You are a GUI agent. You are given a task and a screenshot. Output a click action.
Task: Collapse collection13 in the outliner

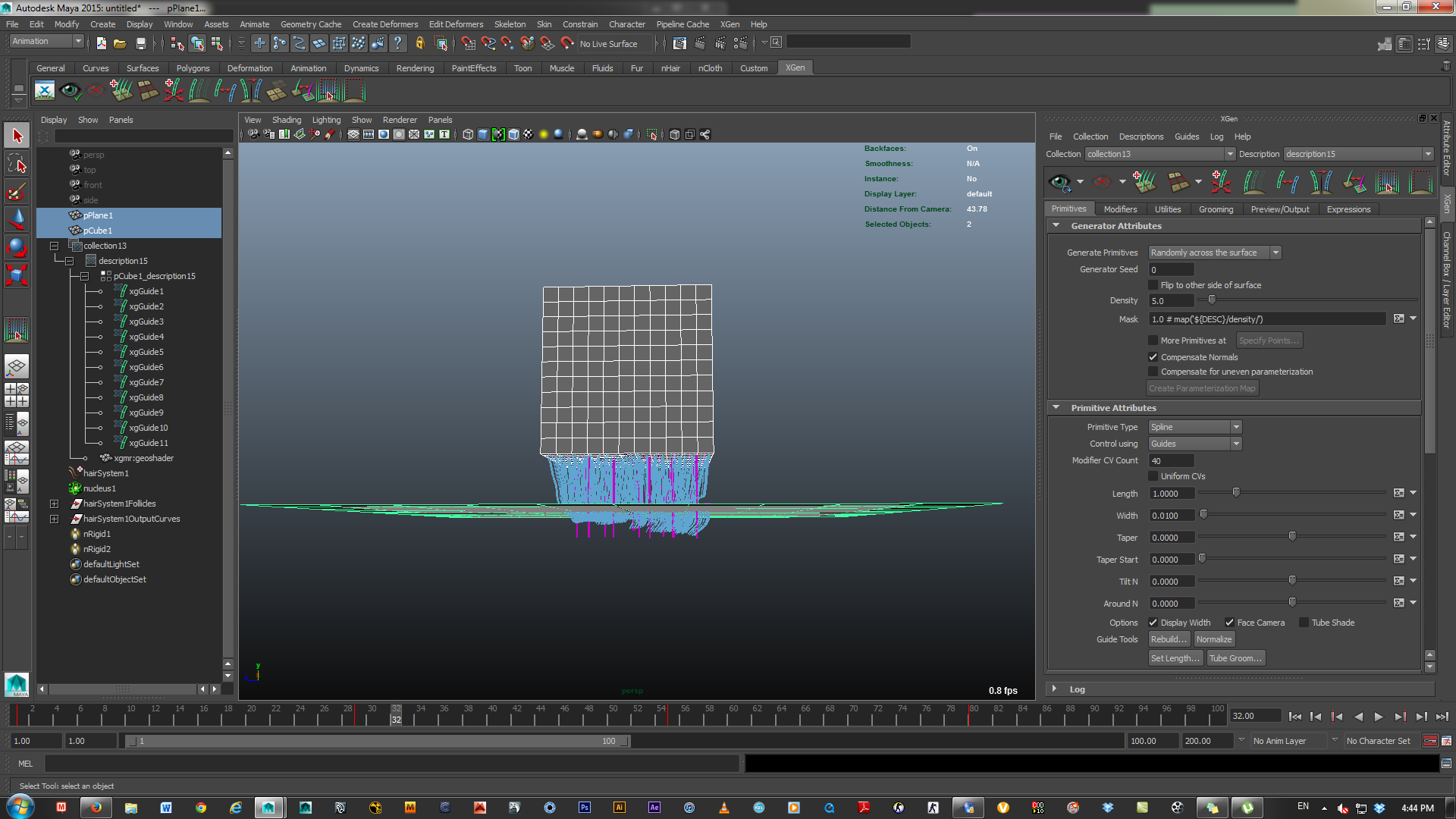coord(54,246)
